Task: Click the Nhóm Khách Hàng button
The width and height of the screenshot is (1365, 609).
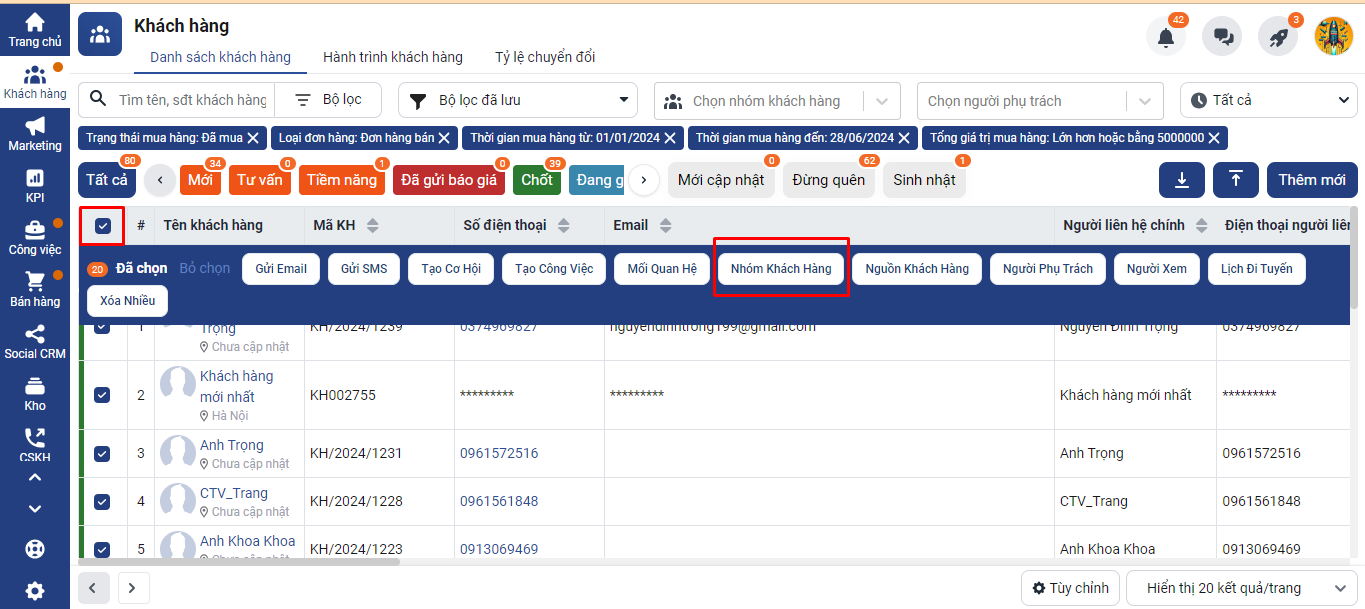Action: (x=781, y=269)
